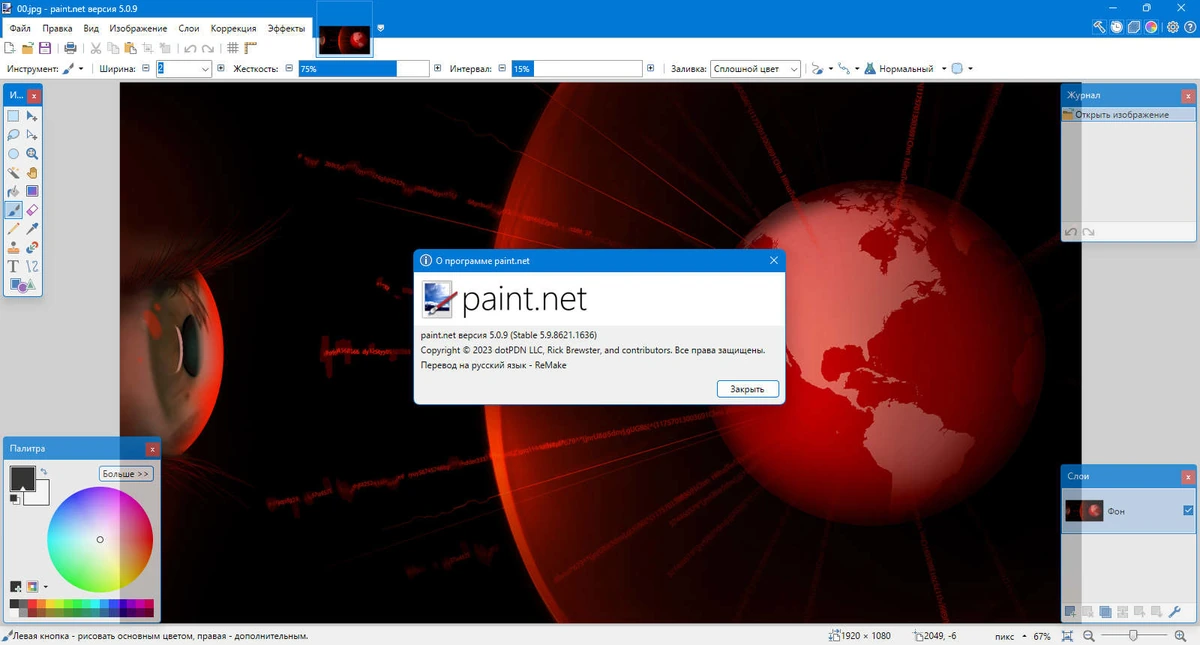
Task: Click the Закрыть button in About dialog
Action: tap(747, 389)
